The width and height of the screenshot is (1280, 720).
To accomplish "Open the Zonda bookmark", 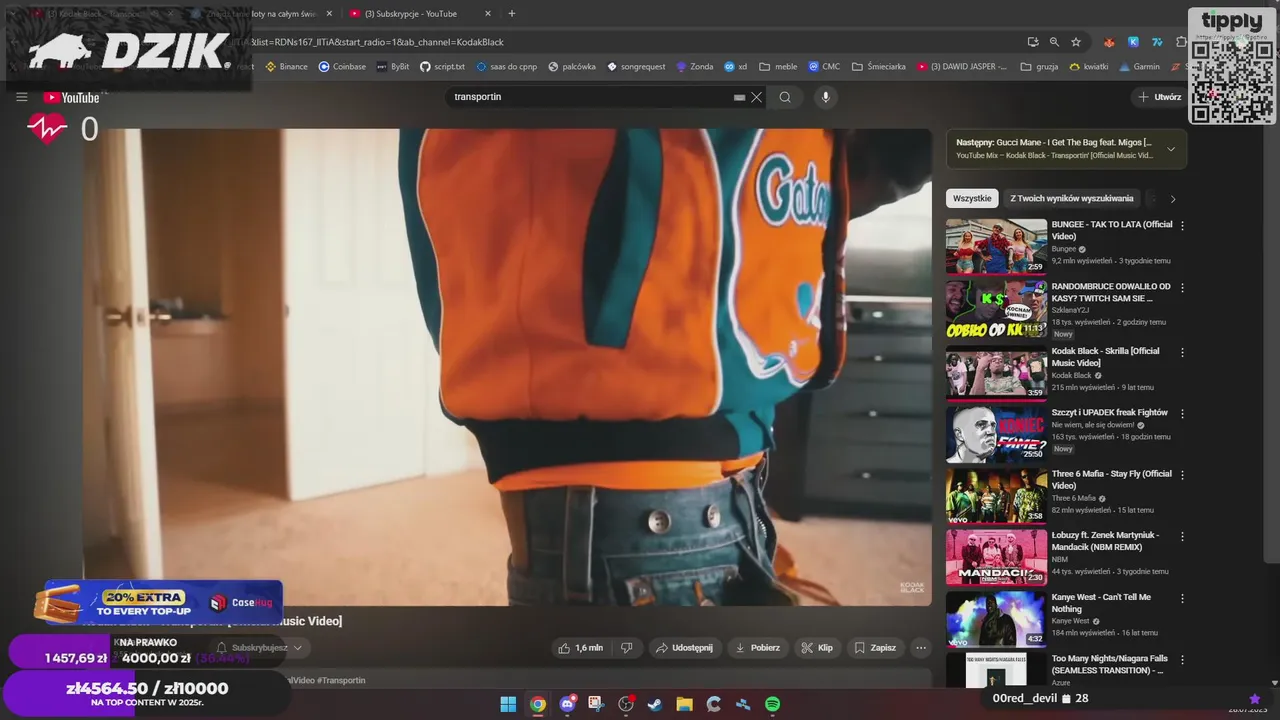I will pyautogui.click(x=695, y=67).
